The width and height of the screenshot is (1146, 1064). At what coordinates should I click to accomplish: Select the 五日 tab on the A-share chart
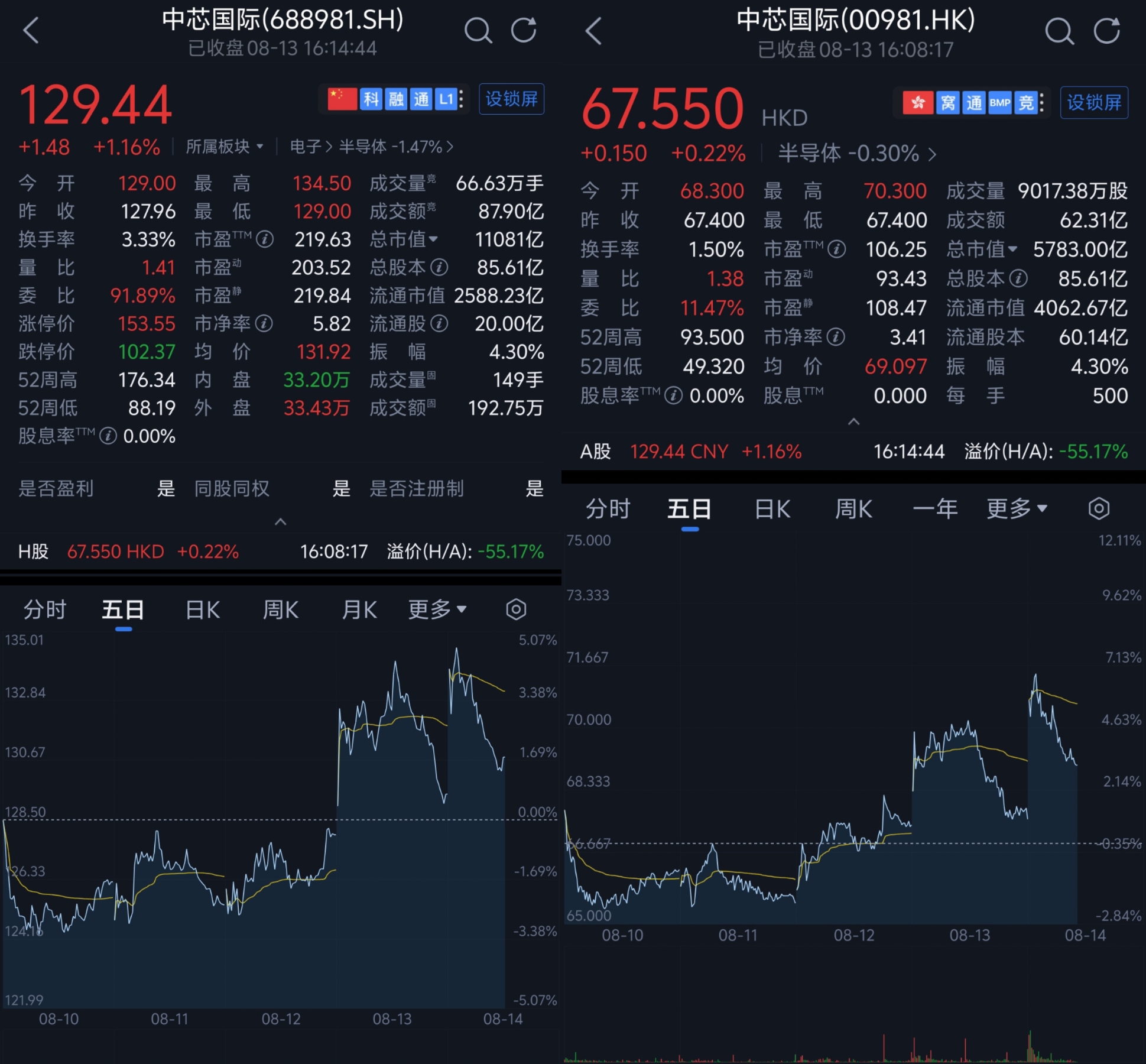click(x=123, y=609)
